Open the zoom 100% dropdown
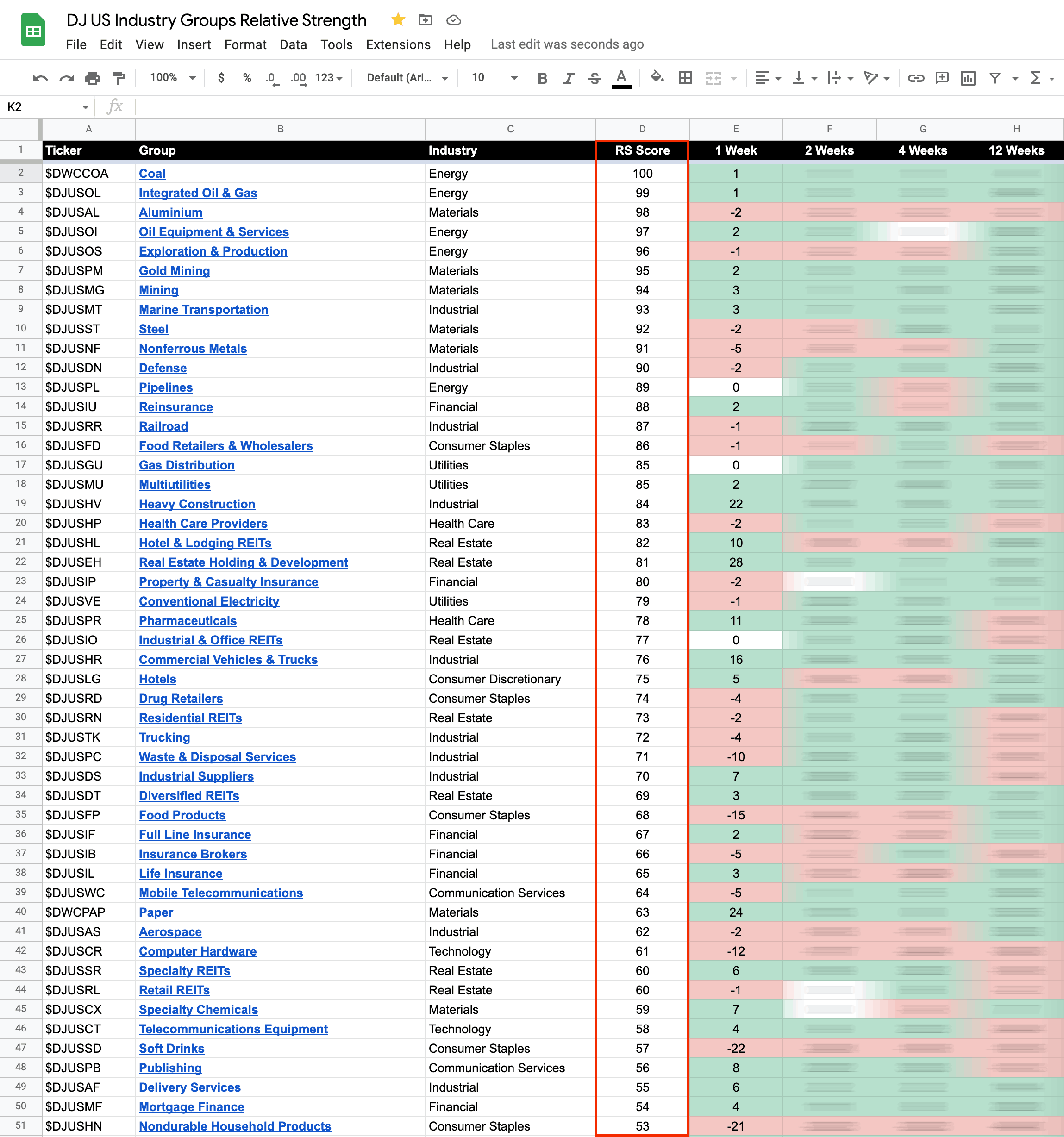Screen dimensions: 1064x1137 click(173, 78)
